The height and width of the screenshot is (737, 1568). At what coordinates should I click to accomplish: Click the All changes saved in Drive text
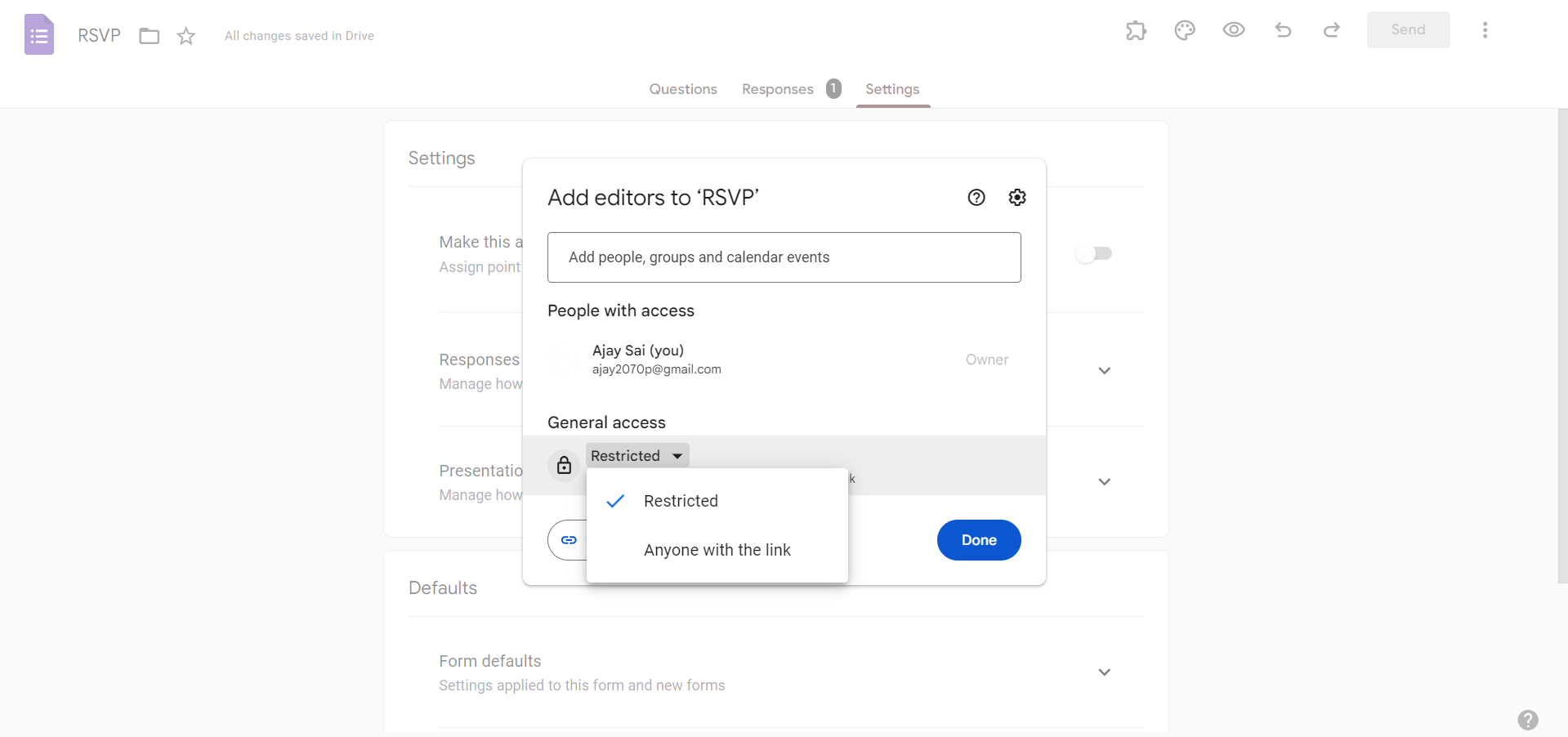click(299, 36)
